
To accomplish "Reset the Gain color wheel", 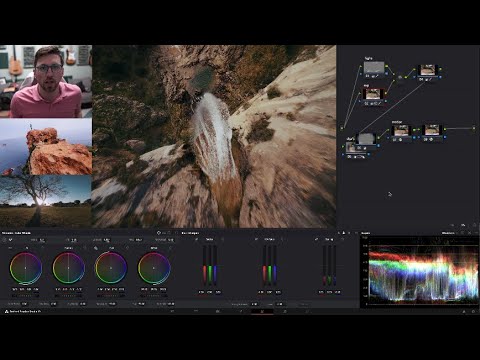I will [127, 248].
